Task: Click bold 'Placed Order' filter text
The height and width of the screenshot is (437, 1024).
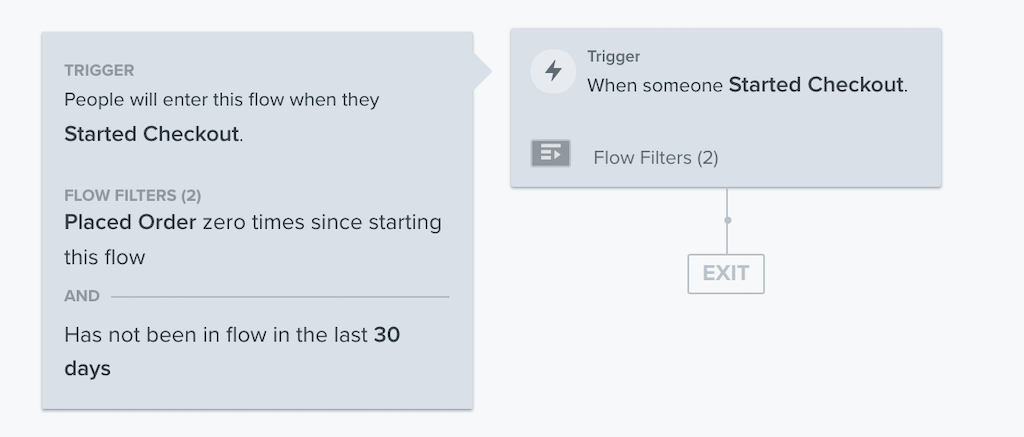Action: click(130, 222)
